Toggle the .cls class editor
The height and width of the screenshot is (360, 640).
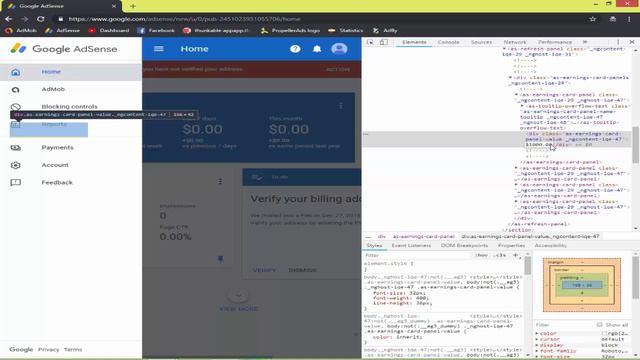pos(501,256)
